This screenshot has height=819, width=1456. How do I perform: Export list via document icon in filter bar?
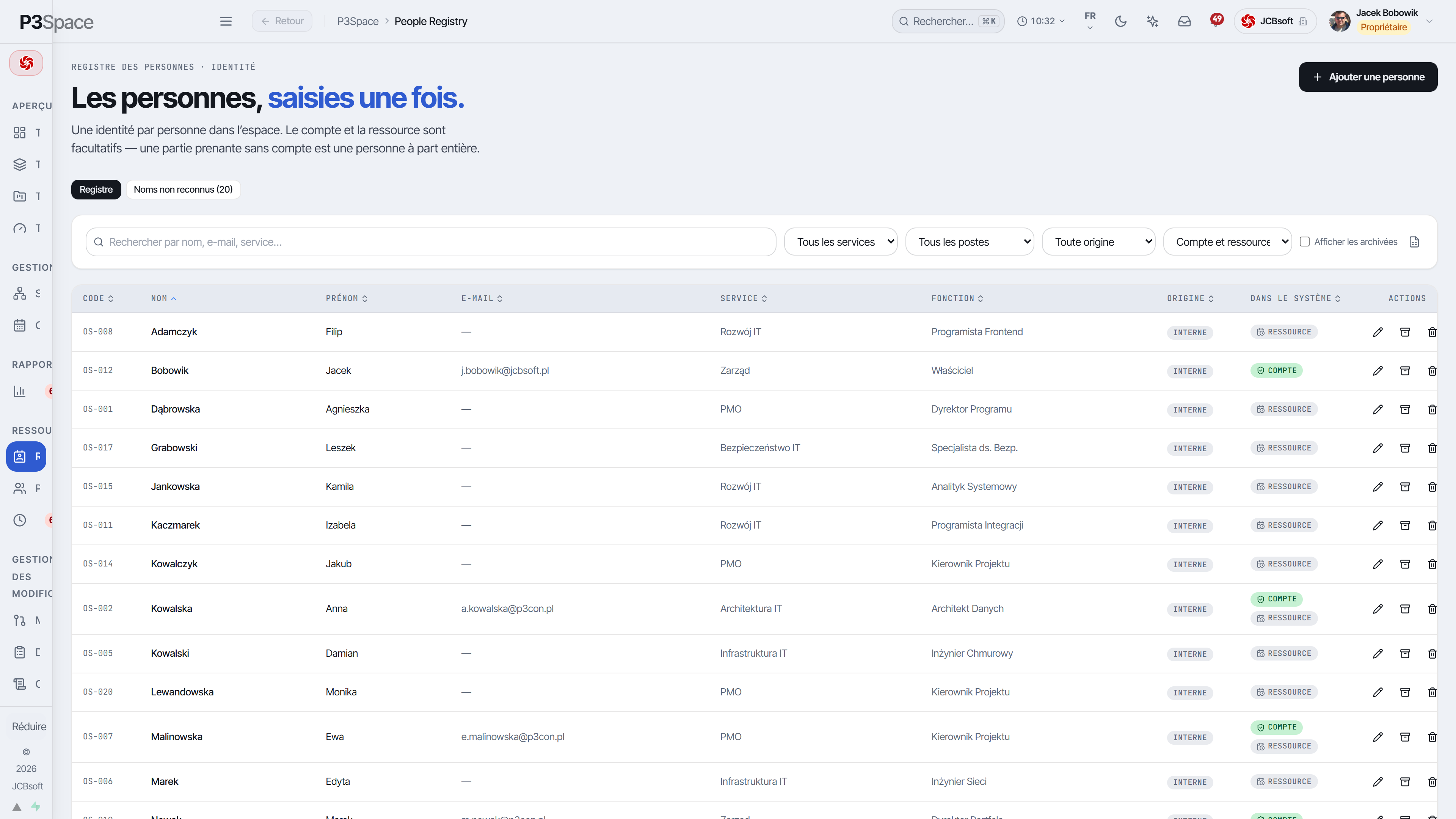[x=1414, y=242]
